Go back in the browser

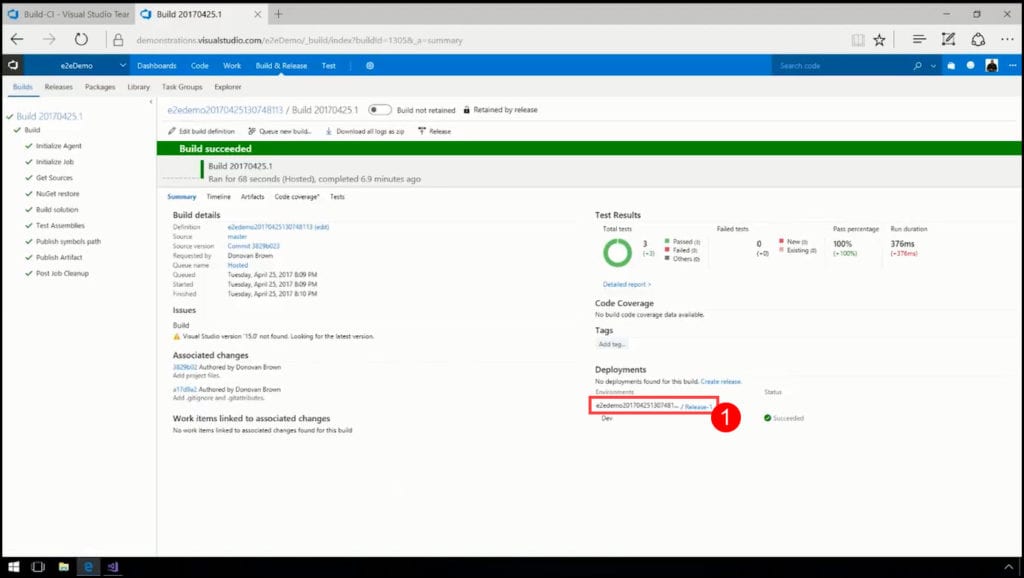18,40
